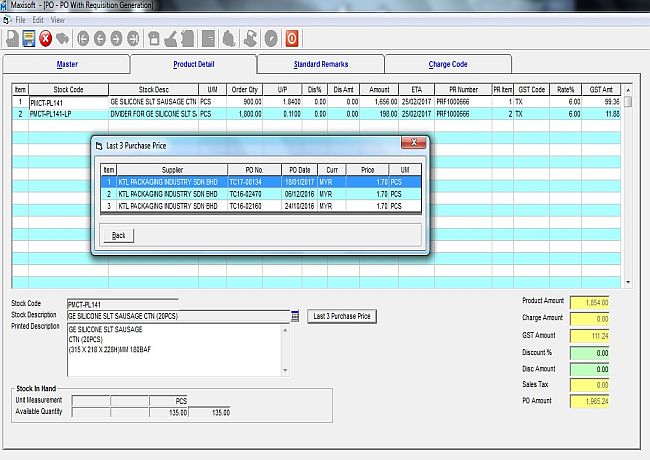650x460 pixels.
Task: Open the Edit menu
Action: (38, 20)
